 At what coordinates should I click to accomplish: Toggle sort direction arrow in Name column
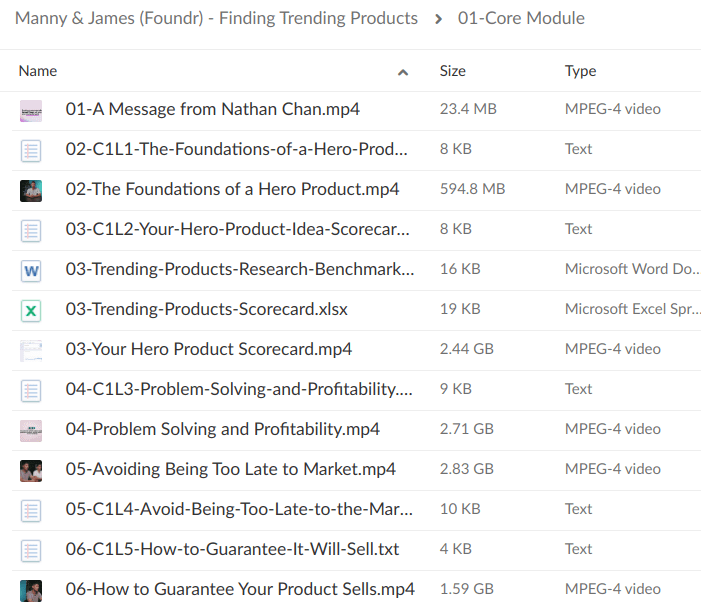coord(403,72)
